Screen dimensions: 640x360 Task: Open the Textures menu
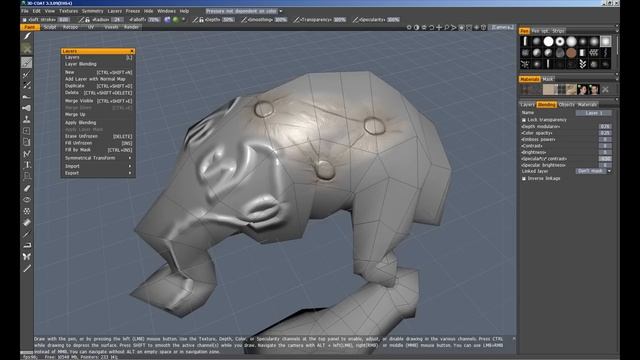[x=68, y=11]
